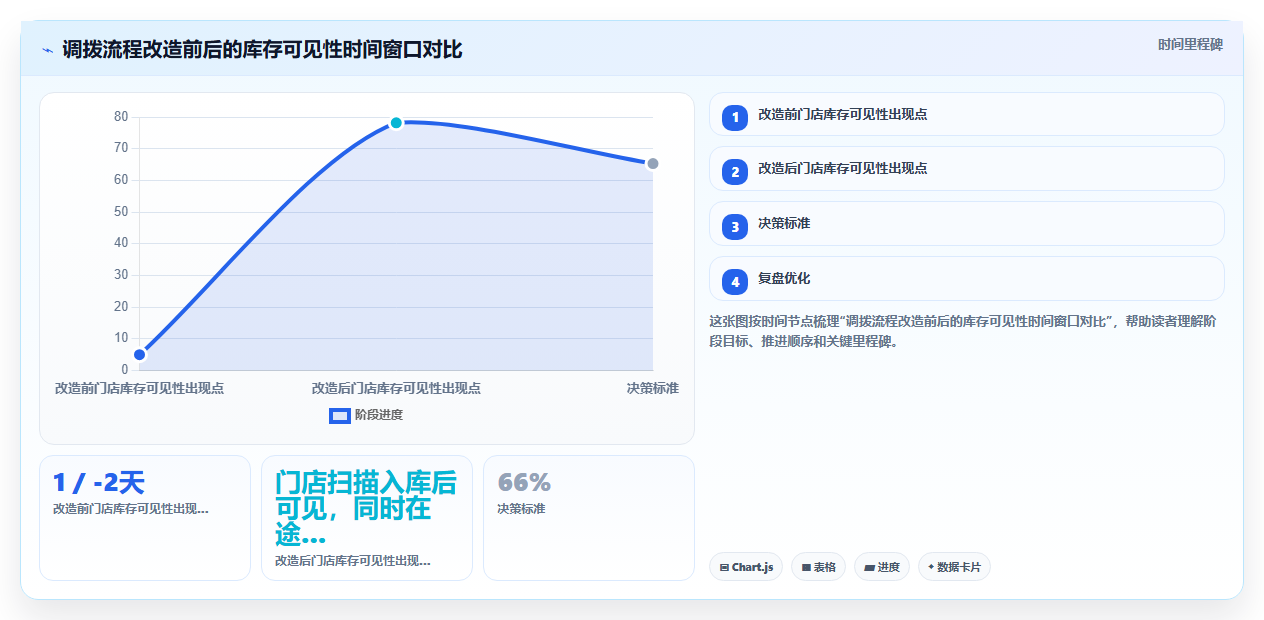
Task: Click the lightning icon beside the title
Action: click(48, 50)
